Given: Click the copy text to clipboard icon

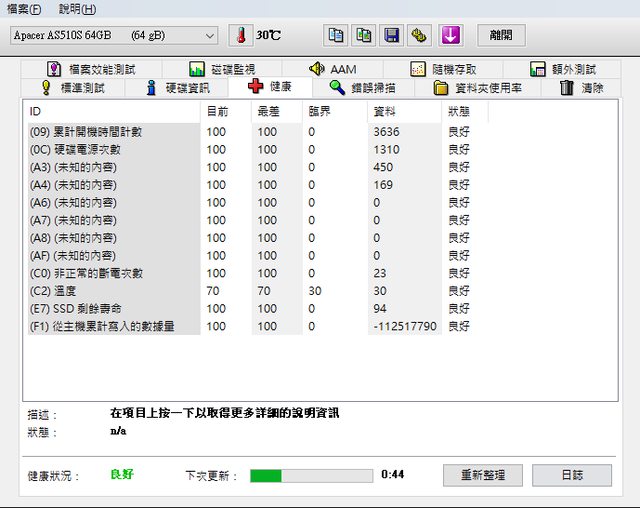Looking at the screenshot, I should coord(336,35).
